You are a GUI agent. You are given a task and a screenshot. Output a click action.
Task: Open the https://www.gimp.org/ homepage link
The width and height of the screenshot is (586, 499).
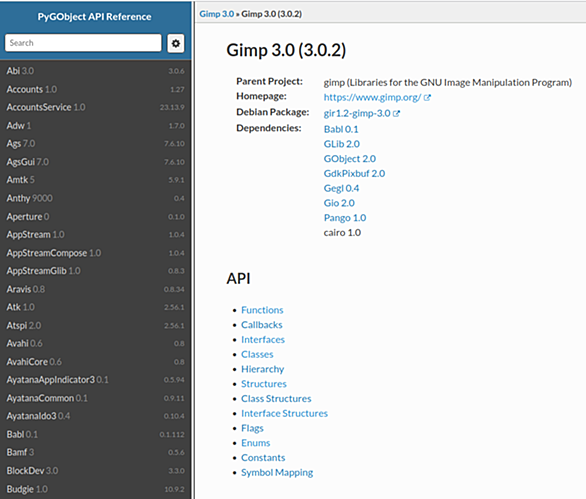[372, 98]
